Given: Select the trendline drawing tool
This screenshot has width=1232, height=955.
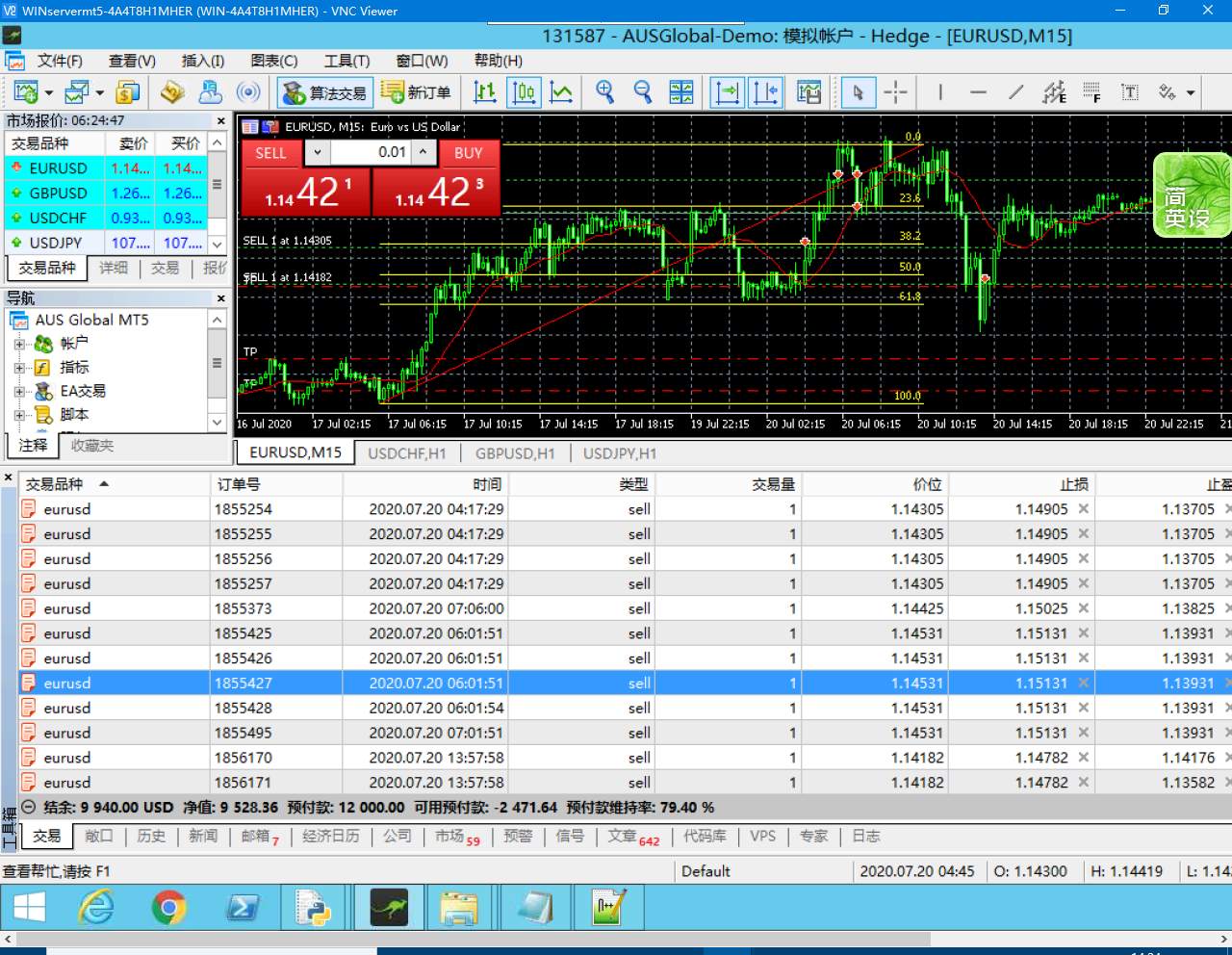Looking at the screenshot, I should (x=1016, y=92).
